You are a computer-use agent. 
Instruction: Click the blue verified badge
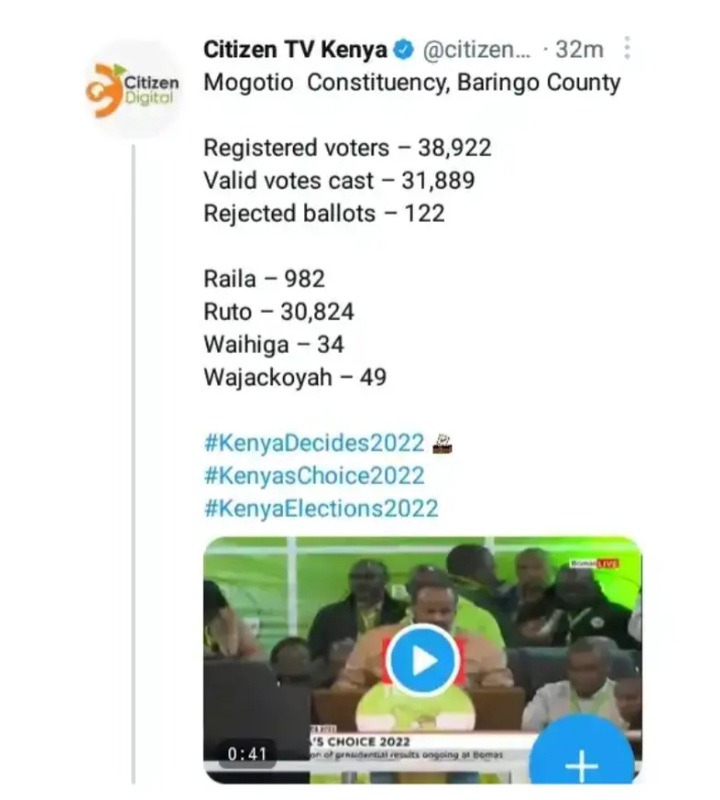coord(404,50)
